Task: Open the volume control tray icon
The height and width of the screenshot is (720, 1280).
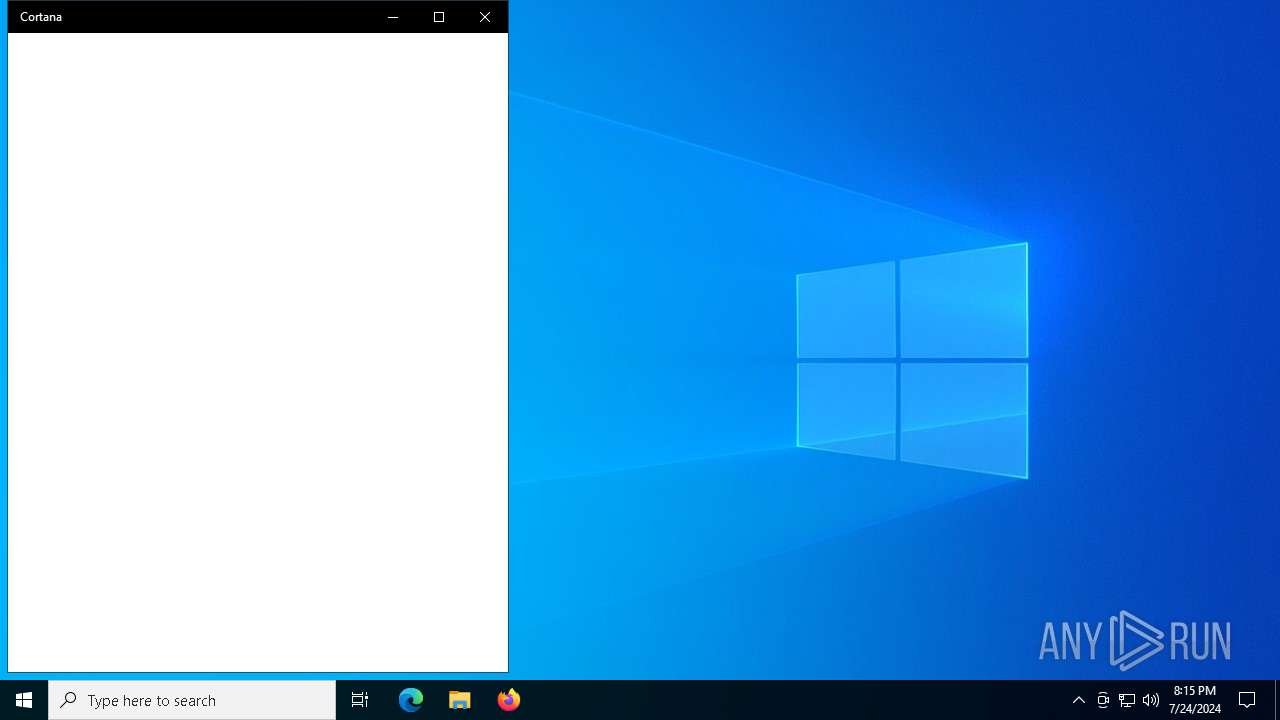Action: click(x=1151, y=700)
